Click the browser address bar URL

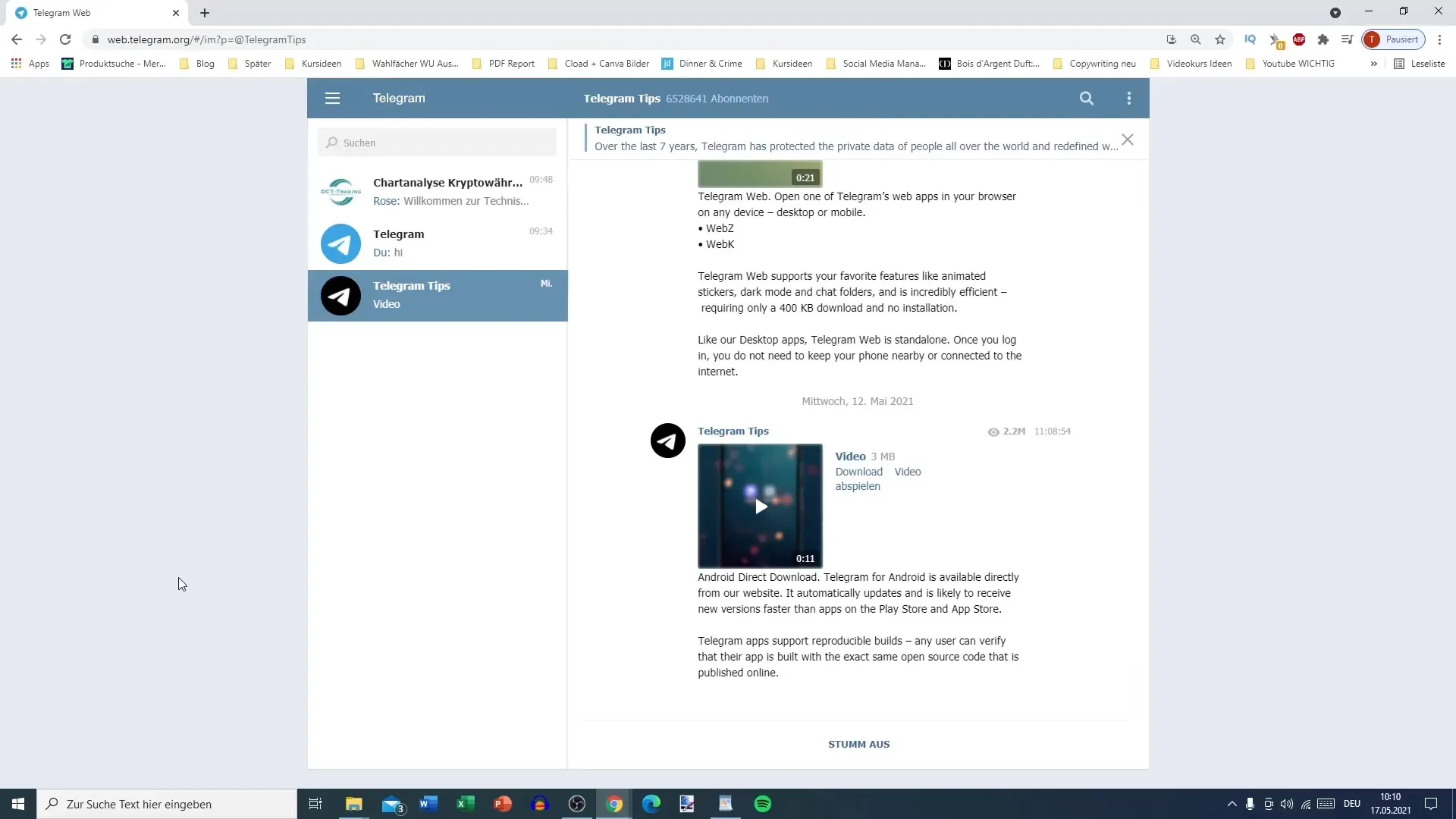point(206,39)
